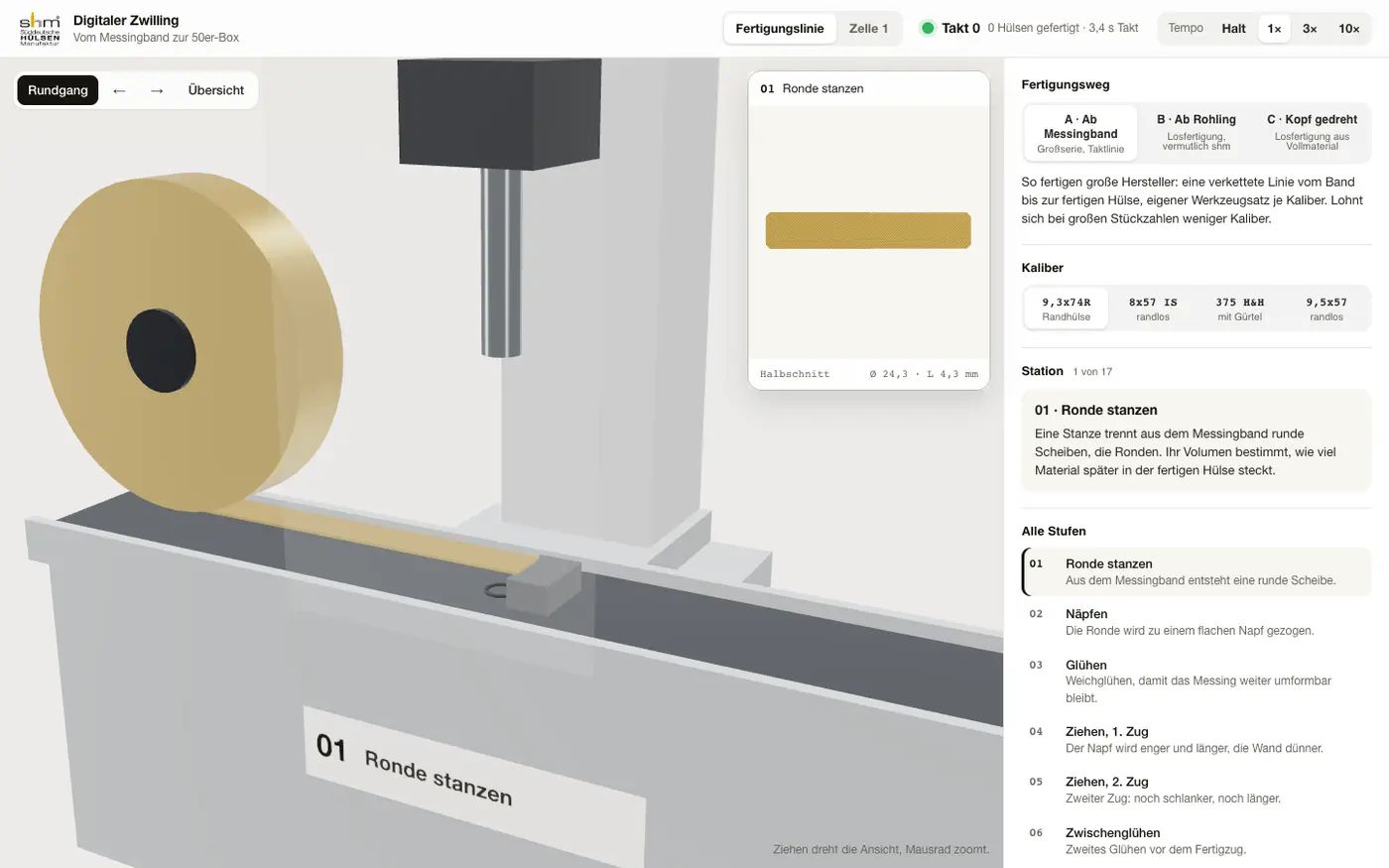The height and width of the screenshot is (868, 1389).
Task: Start the Rundgang tour
Action: [x=58, y=90]
